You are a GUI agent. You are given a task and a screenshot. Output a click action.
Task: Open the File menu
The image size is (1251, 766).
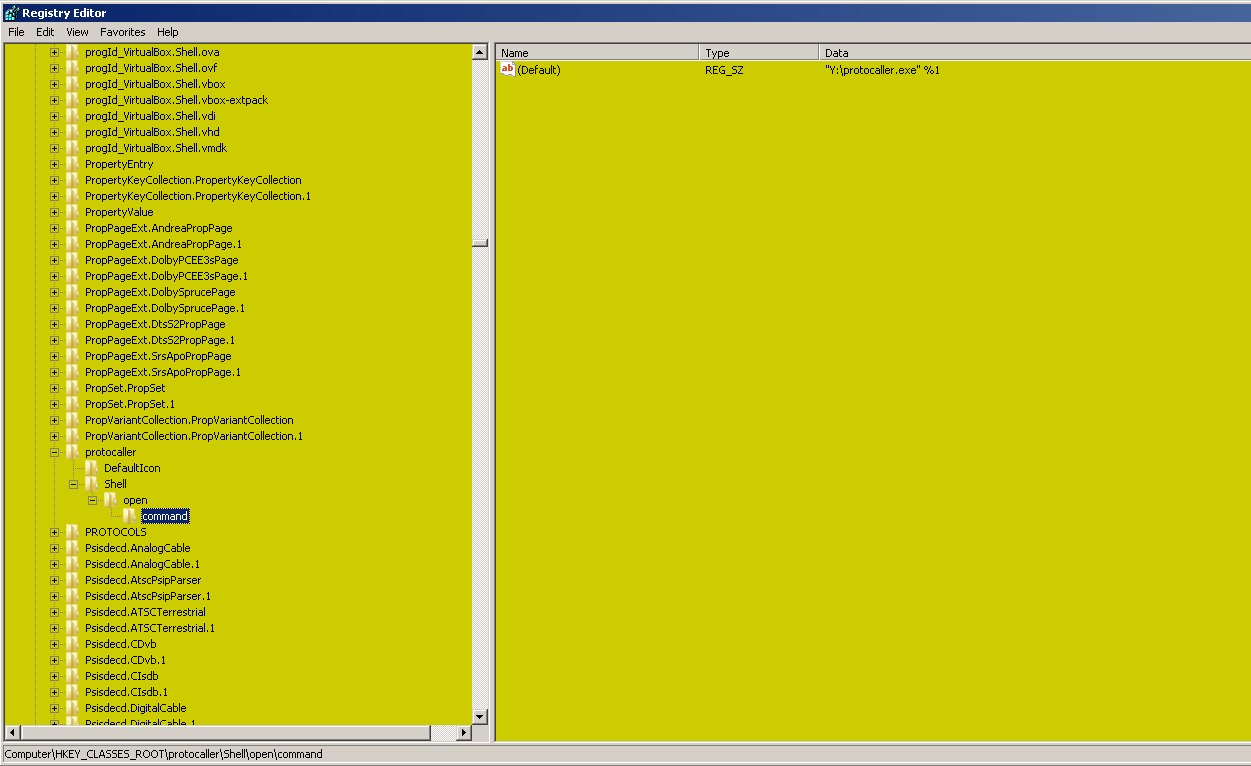[16, 32]
